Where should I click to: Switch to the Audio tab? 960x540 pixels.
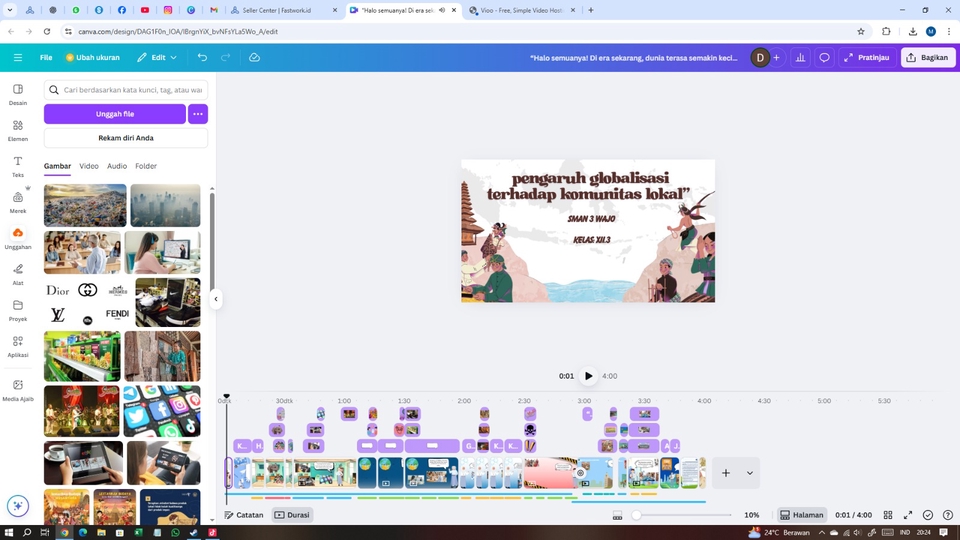117,166
